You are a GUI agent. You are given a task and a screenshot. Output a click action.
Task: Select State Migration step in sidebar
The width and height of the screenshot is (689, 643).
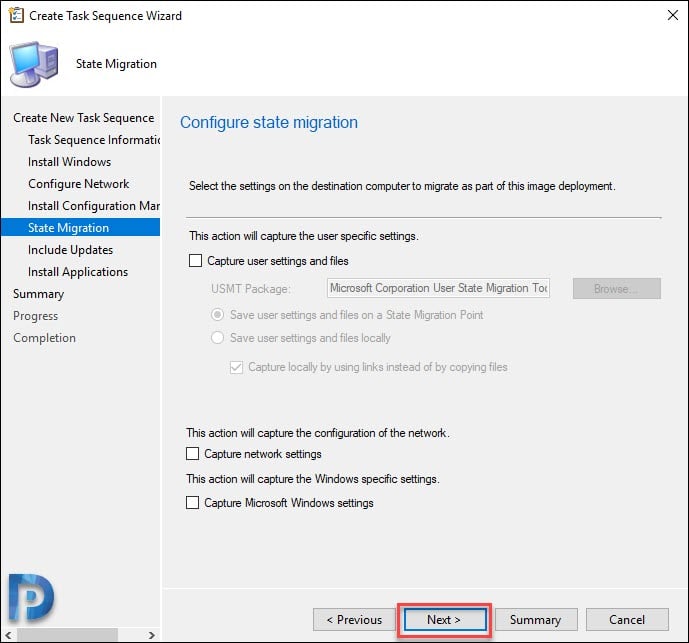[80, 228]
